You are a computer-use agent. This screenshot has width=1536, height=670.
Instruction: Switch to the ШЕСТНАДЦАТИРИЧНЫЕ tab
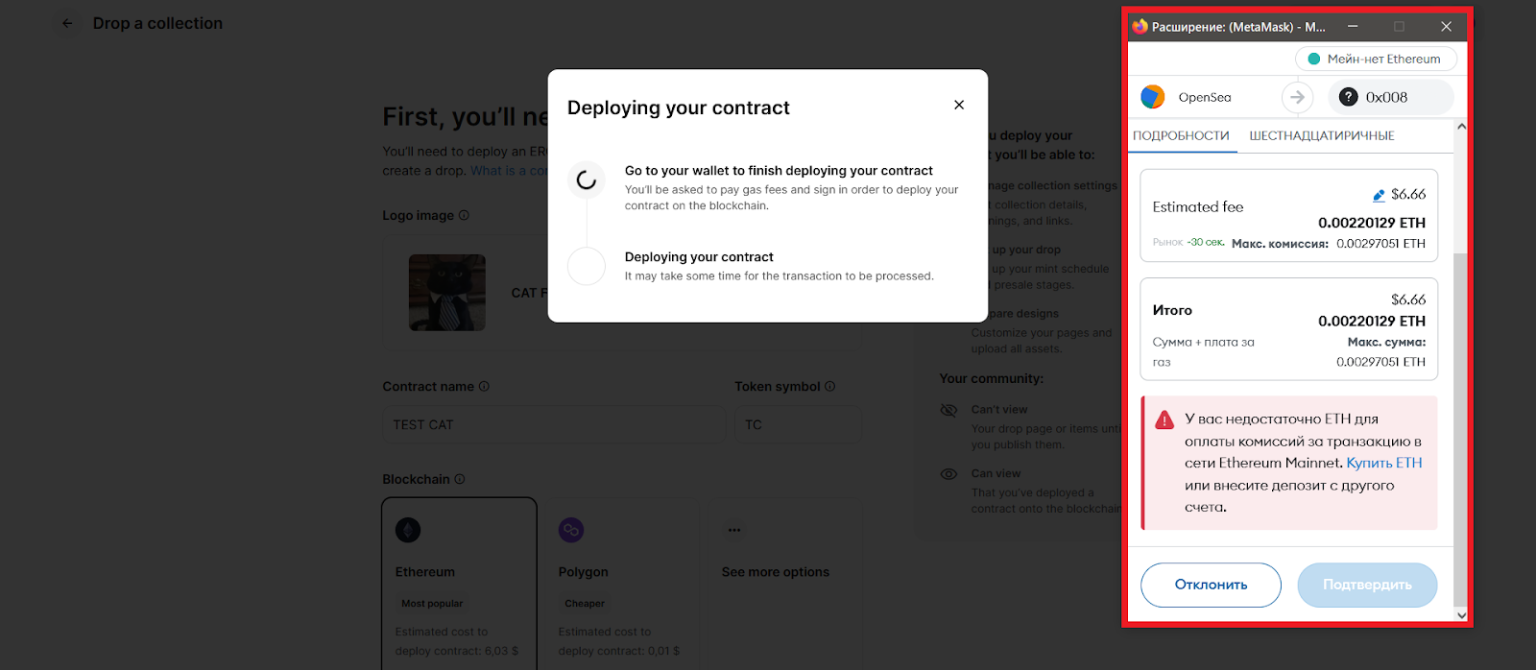1321,136
